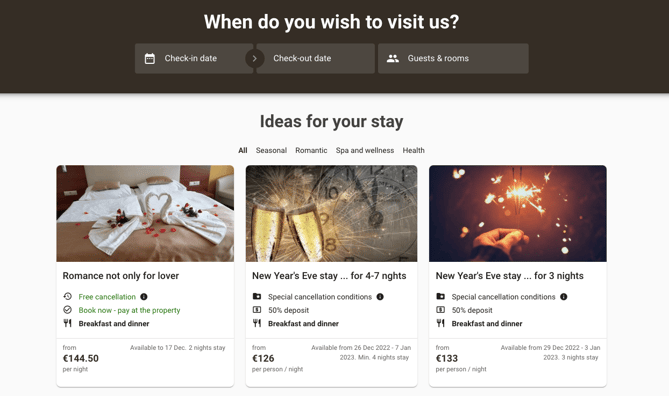
Task: Click the champagne glasses thumbnail image
Action: click(332, 213)
